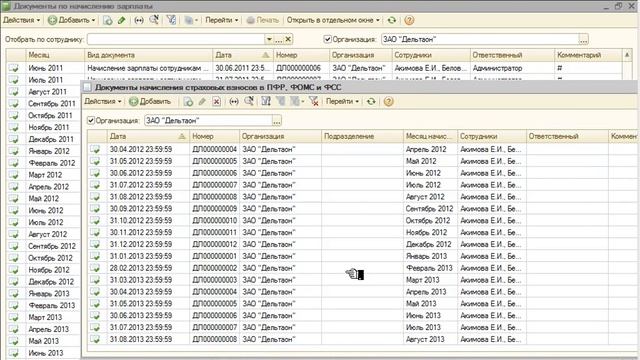Viewport: 640px width, 360px height.
Task: Click date interval (↔) icon in insurance toolbar
Action: coord(233,102)
